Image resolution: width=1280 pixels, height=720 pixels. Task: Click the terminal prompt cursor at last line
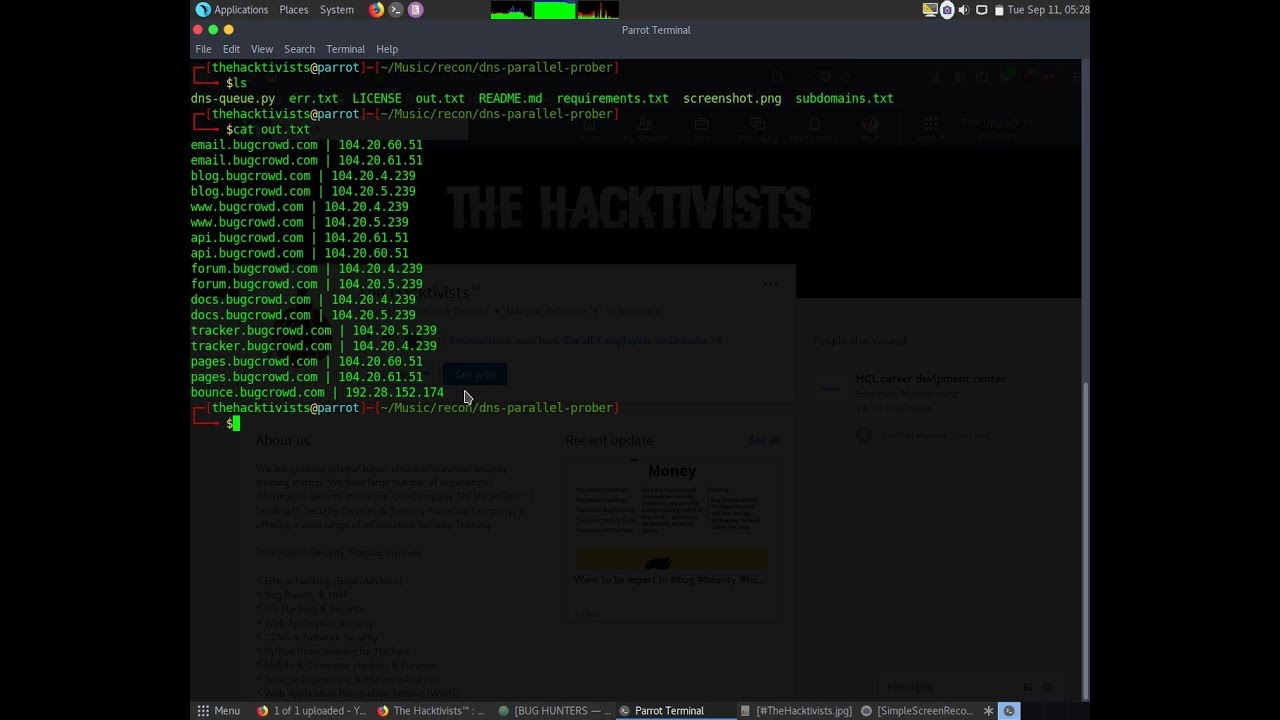pyautogui.click(x=236, y=424)
